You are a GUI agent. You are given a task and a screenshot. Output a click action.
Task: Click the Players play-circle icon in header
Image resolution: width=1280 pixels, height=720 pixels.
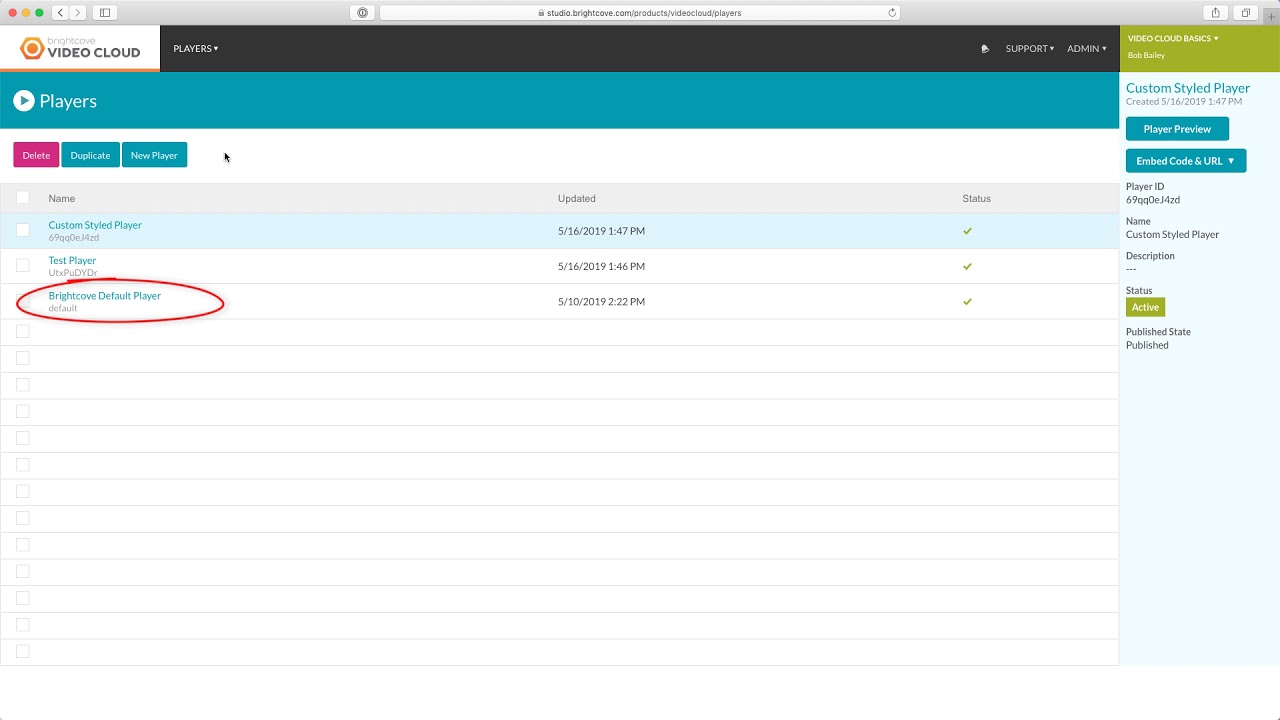coord(24,101)
